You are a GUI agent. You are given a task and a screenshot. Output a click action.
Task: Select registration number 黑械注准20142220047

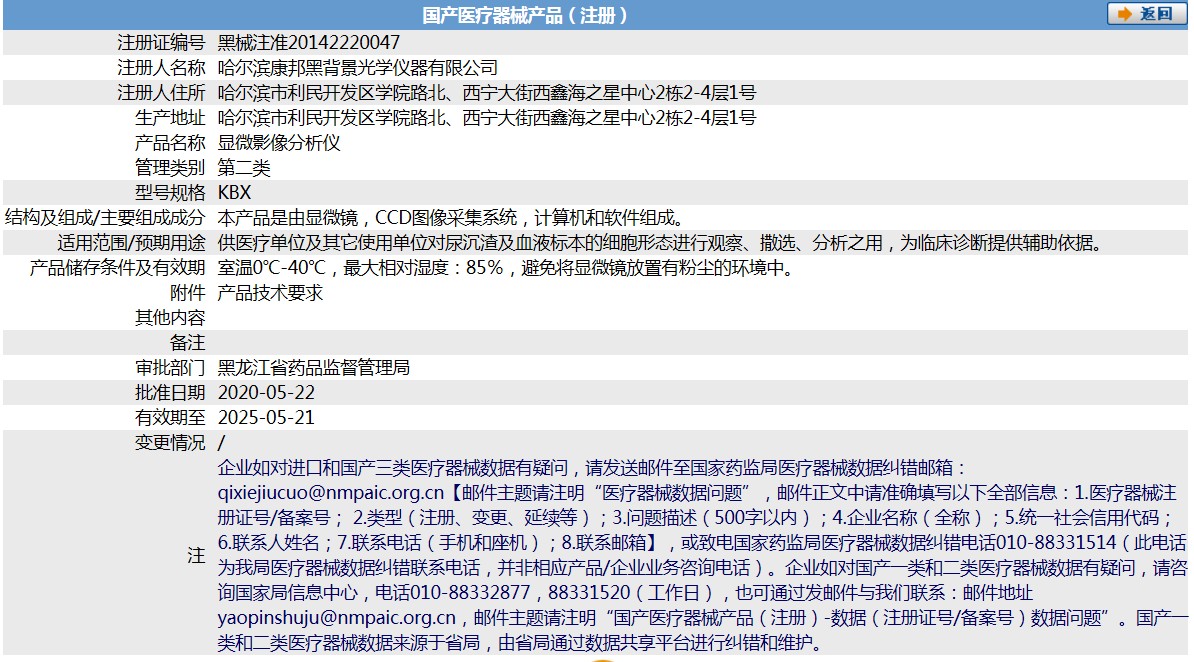(x=308, y=43)
